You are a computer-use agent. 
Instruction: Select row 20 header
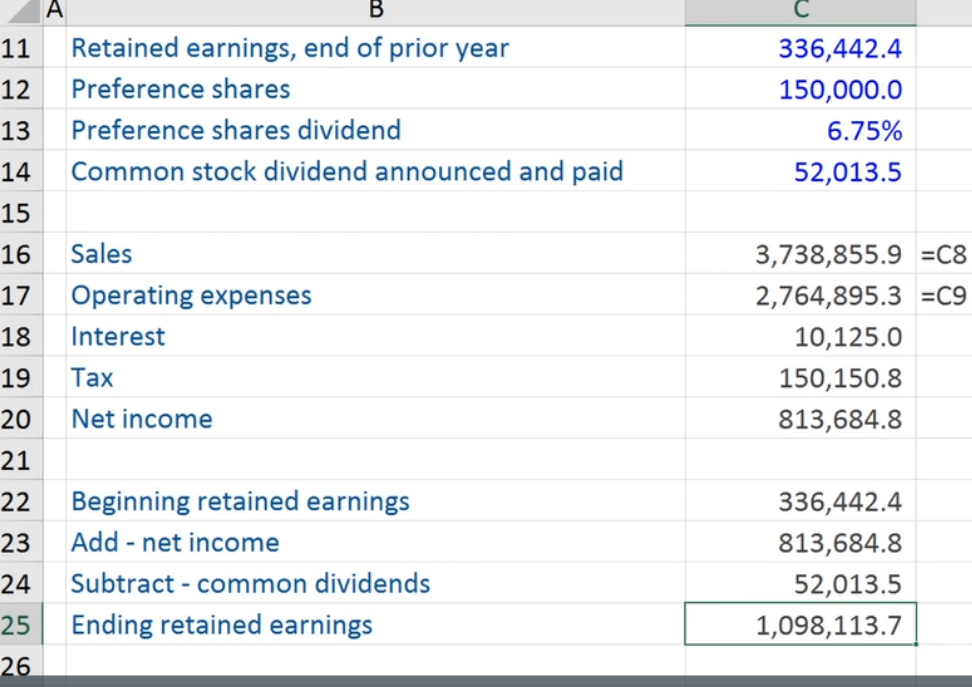click(21, 419)
